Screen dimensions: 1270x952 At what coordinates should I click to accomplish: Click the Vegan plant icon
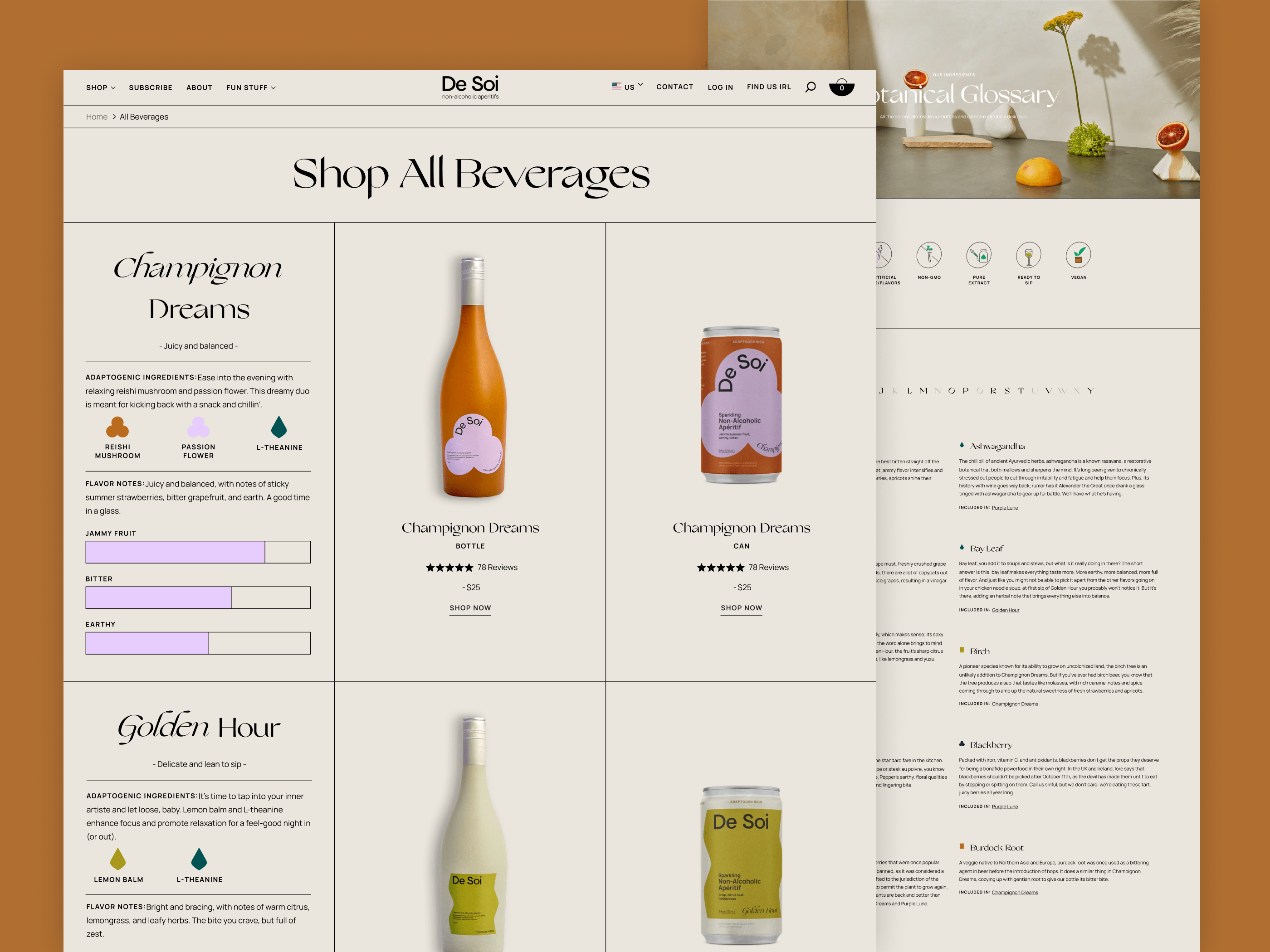(x=1078, y=255)
